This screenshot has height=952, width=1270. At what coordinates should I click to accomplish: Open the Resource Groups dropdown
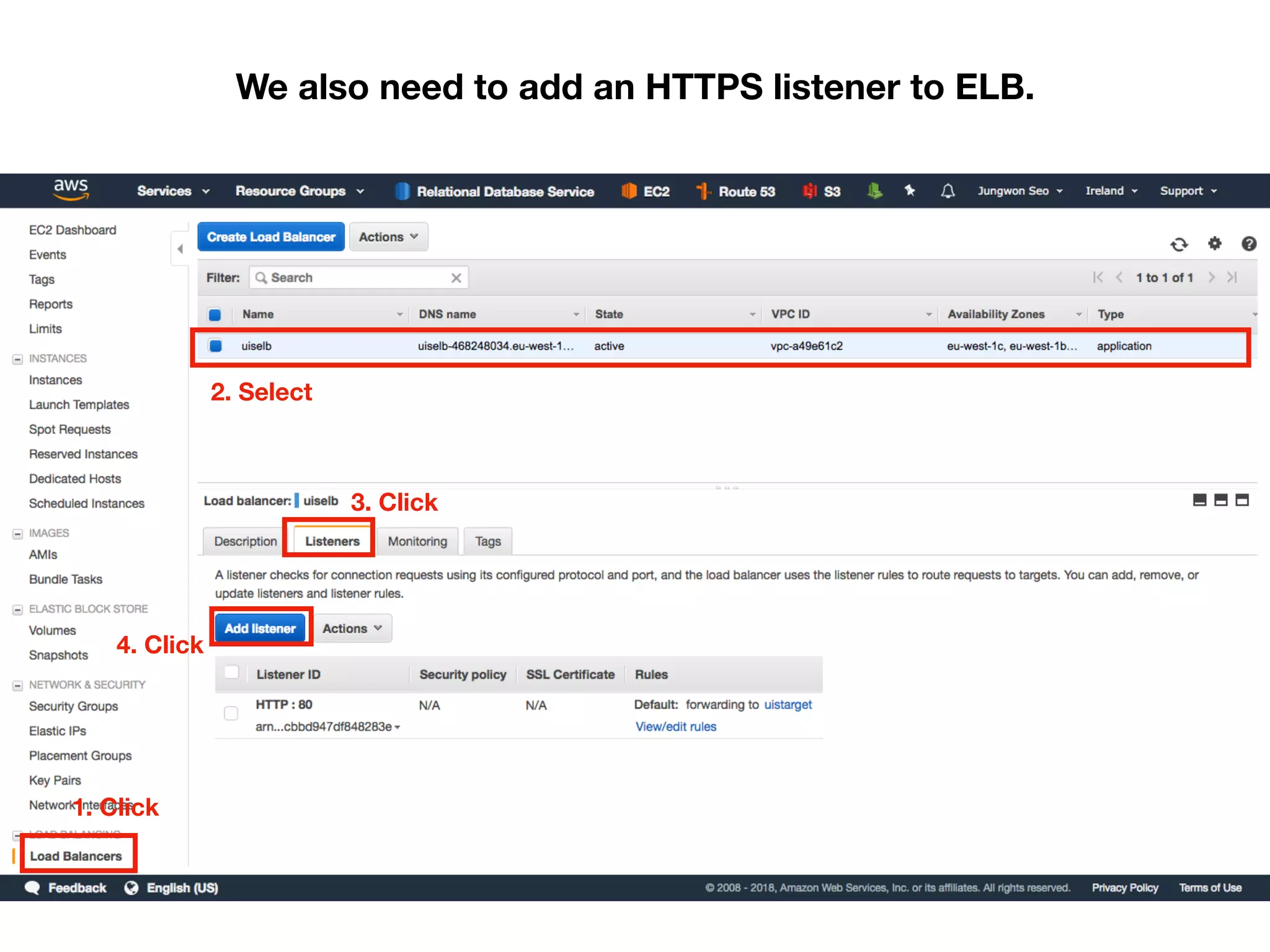pyautogui.click(x=300, y=191)
